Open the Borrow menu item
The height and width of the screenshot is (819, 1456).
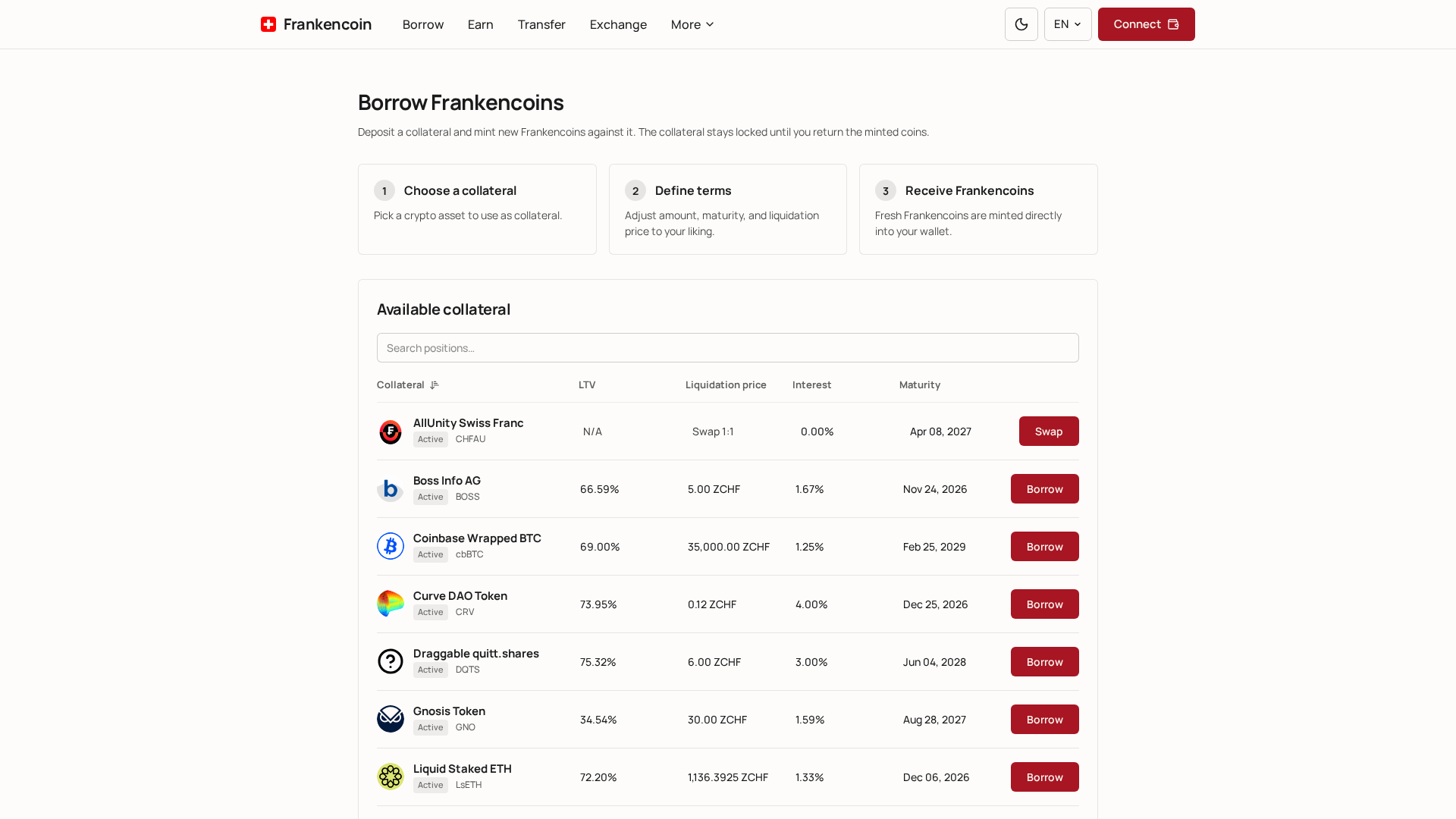pos(423,24)
